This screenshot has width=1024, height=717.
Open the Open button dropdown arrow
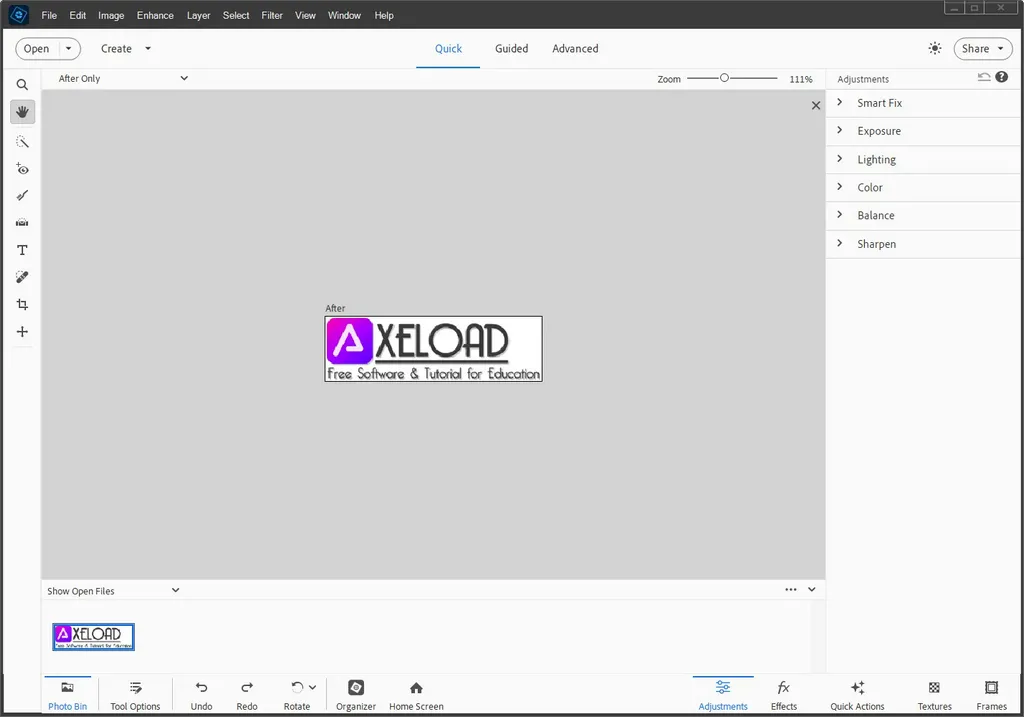click(69, 48)
